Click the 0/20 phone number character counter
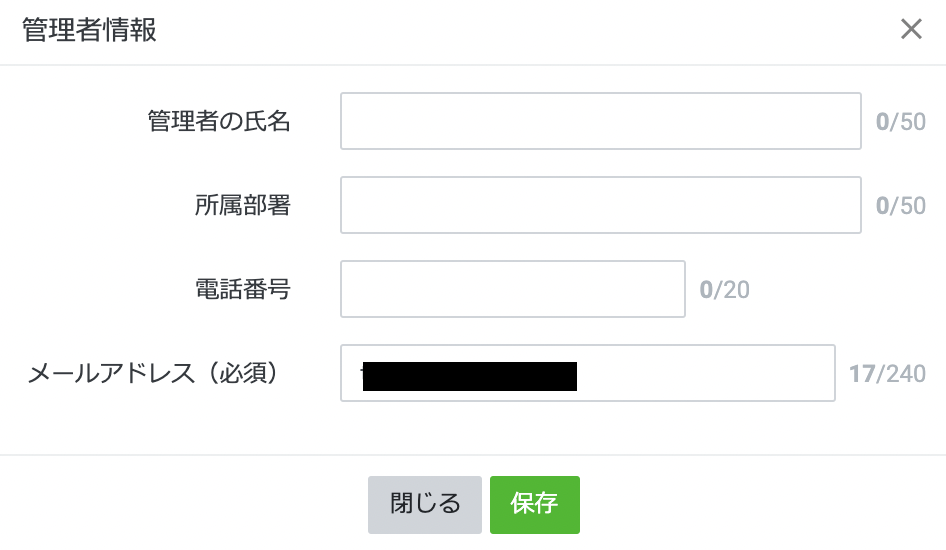946x550 pixels. pyautogui.click(x=724, y=291)
